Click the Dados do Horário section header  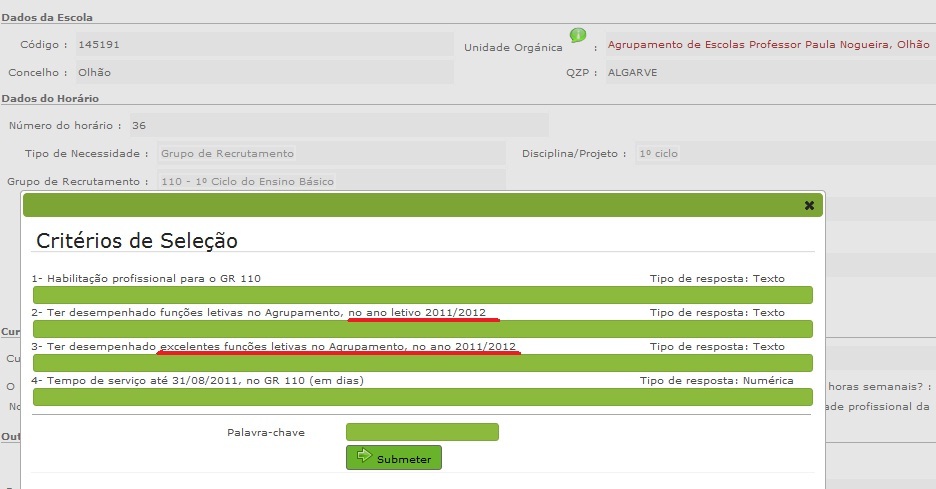click(x=50, y=98)
